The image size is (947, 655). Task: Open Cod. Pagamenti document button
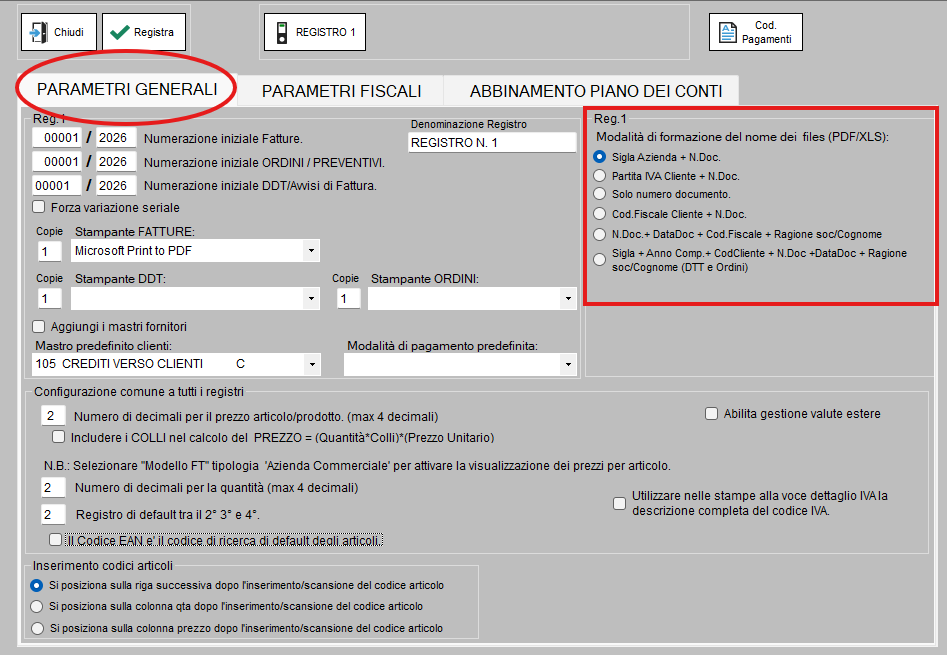(x=755, y=32)
